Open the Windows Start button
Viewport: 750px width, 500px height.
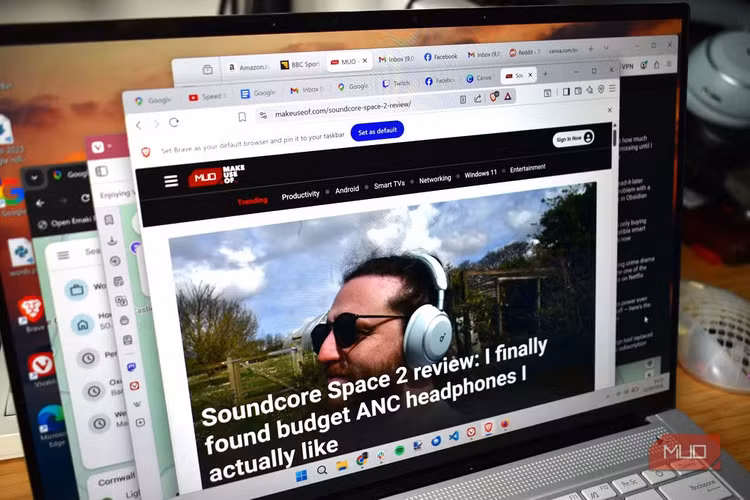click(x=302, y=476)
